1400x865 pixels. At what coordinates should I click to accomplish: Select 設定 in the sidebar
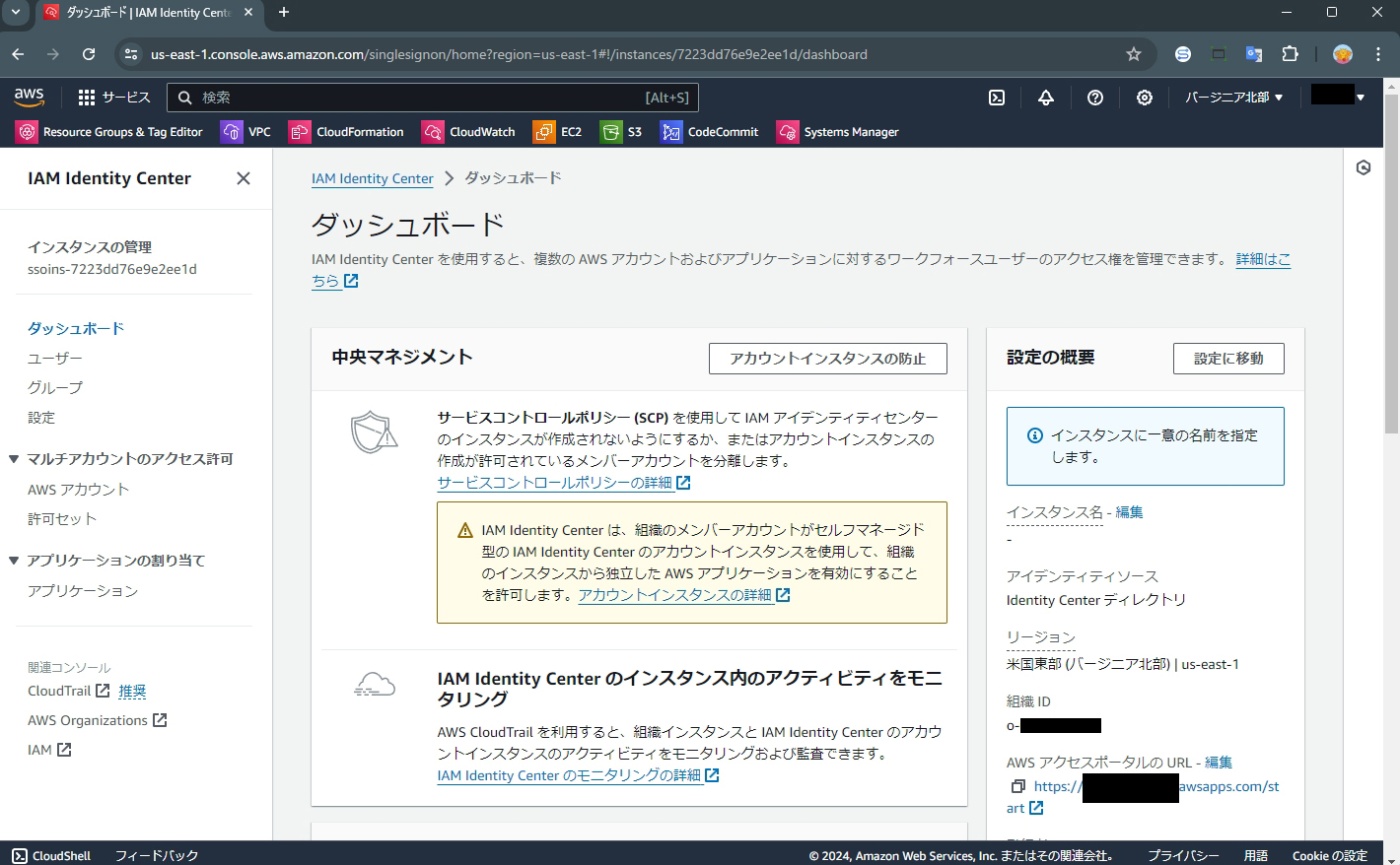coord(41,417)
